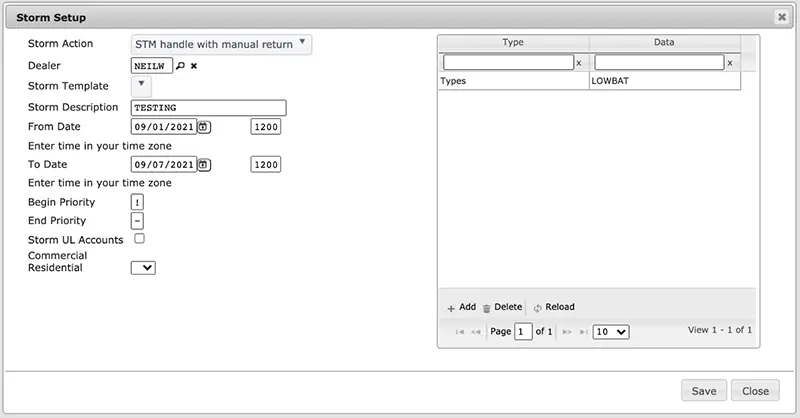
Task: Clear the Data filter with its x
Action: [x=730, y=63]
